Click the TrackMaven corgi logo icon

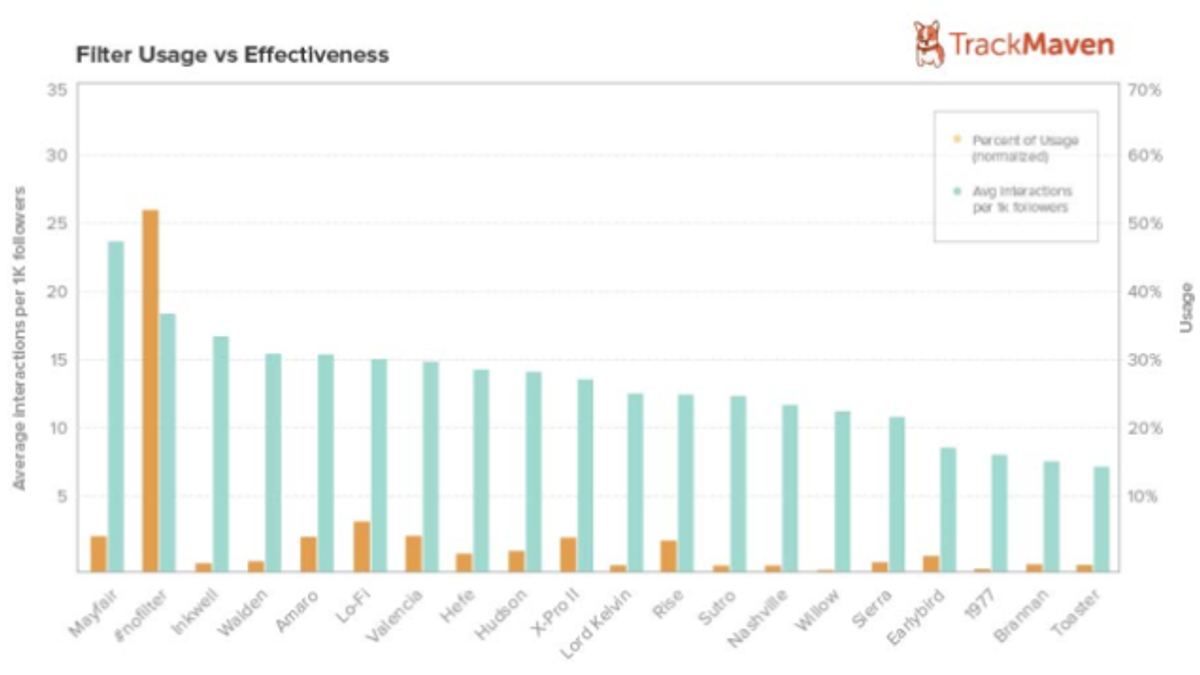coord(928,44)
